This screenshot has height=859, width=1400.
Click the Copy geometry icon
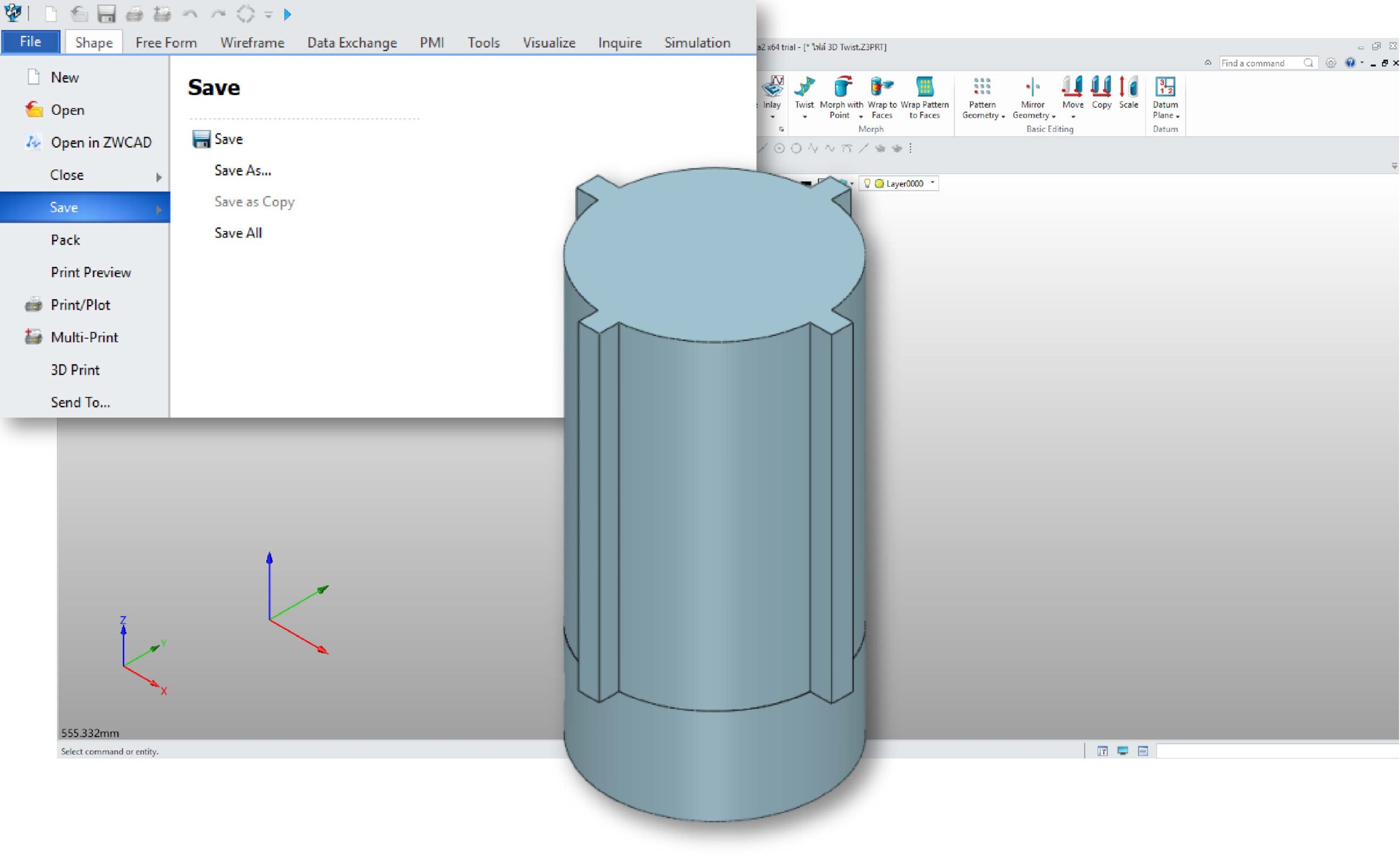1101,91
